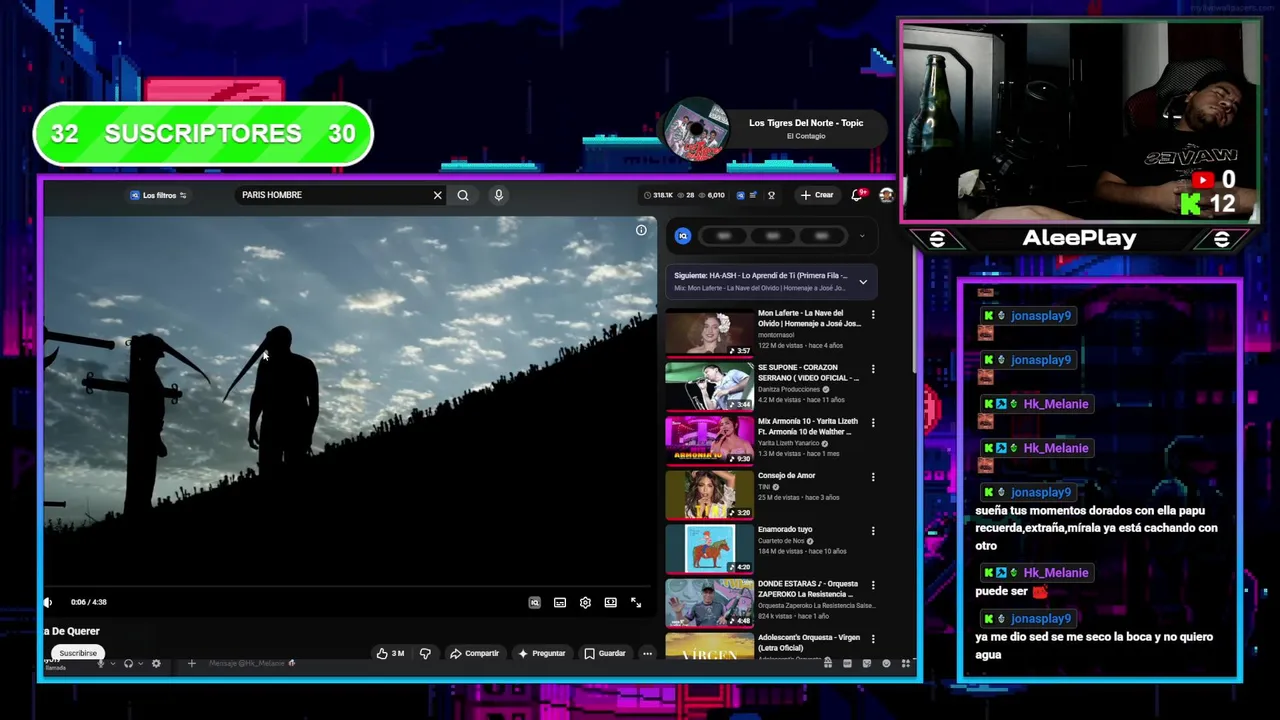Dislike the video
This screenshot has height=720, width=1280.
tap(425, 654)
